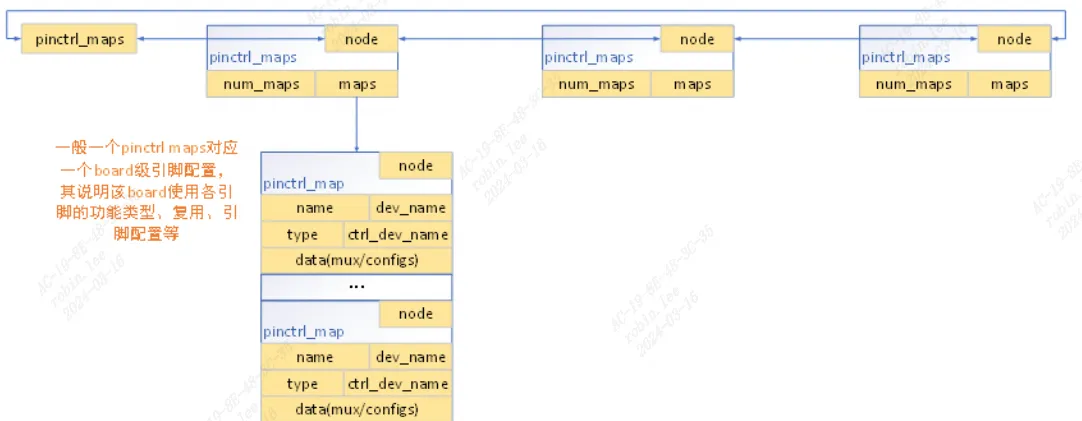
Task: Click pinctrl_map label of lower struct
Action: (x=304, y=333)
